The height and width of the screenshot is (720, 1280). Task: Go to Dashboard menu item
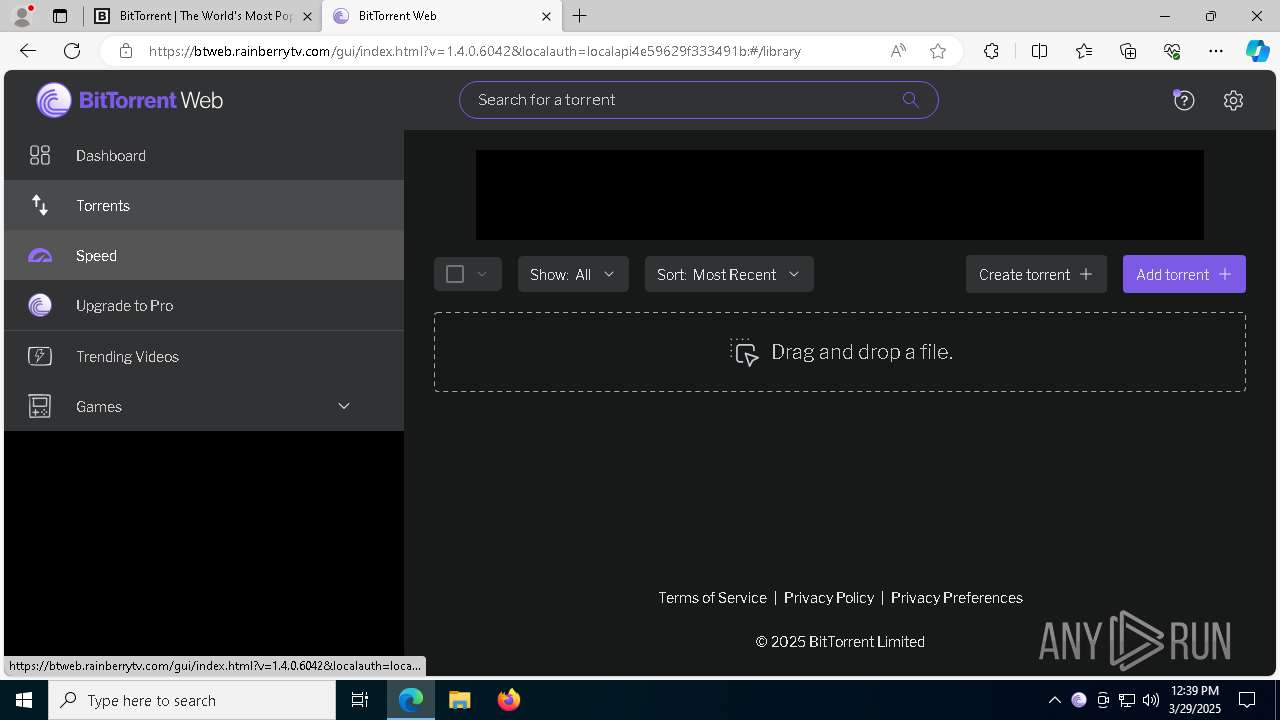coord(204,155)
